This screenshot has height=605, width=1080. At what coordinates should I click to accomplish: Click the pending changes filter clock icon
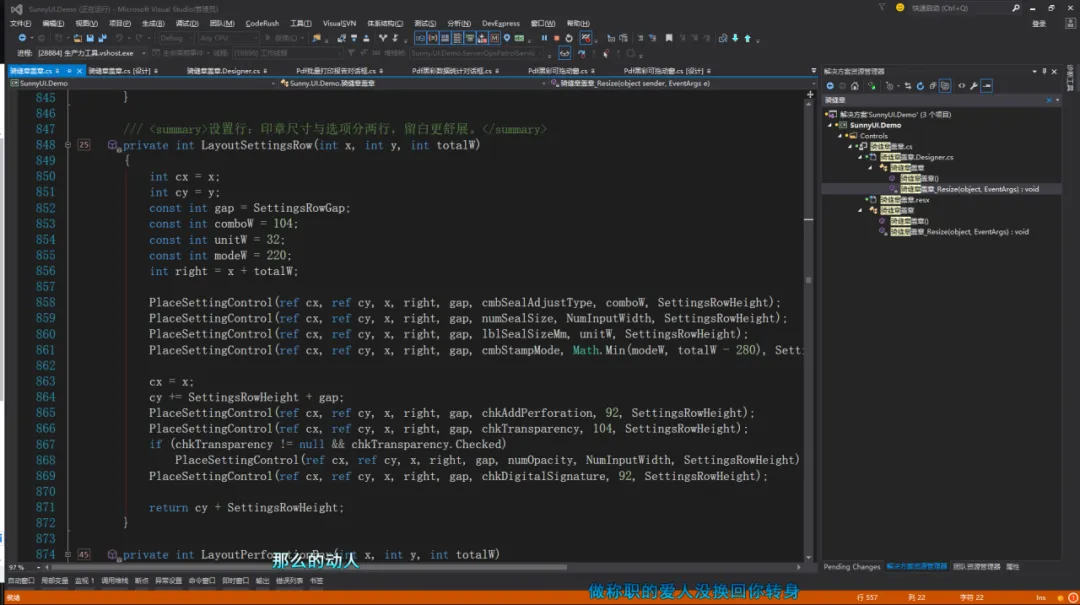pyautogui.click(x=889, y=86)
